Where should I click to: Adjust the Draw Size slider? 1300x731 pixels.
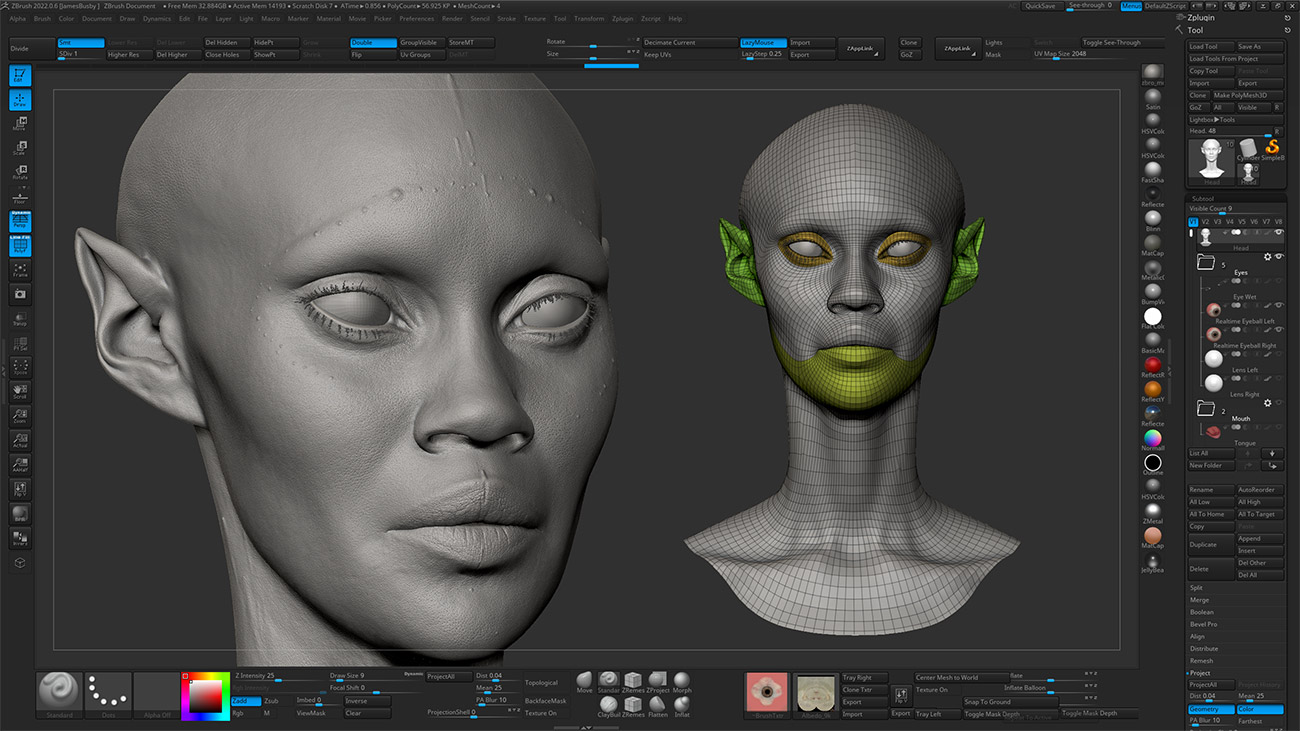pyautogui.click(x=375, y=677)
